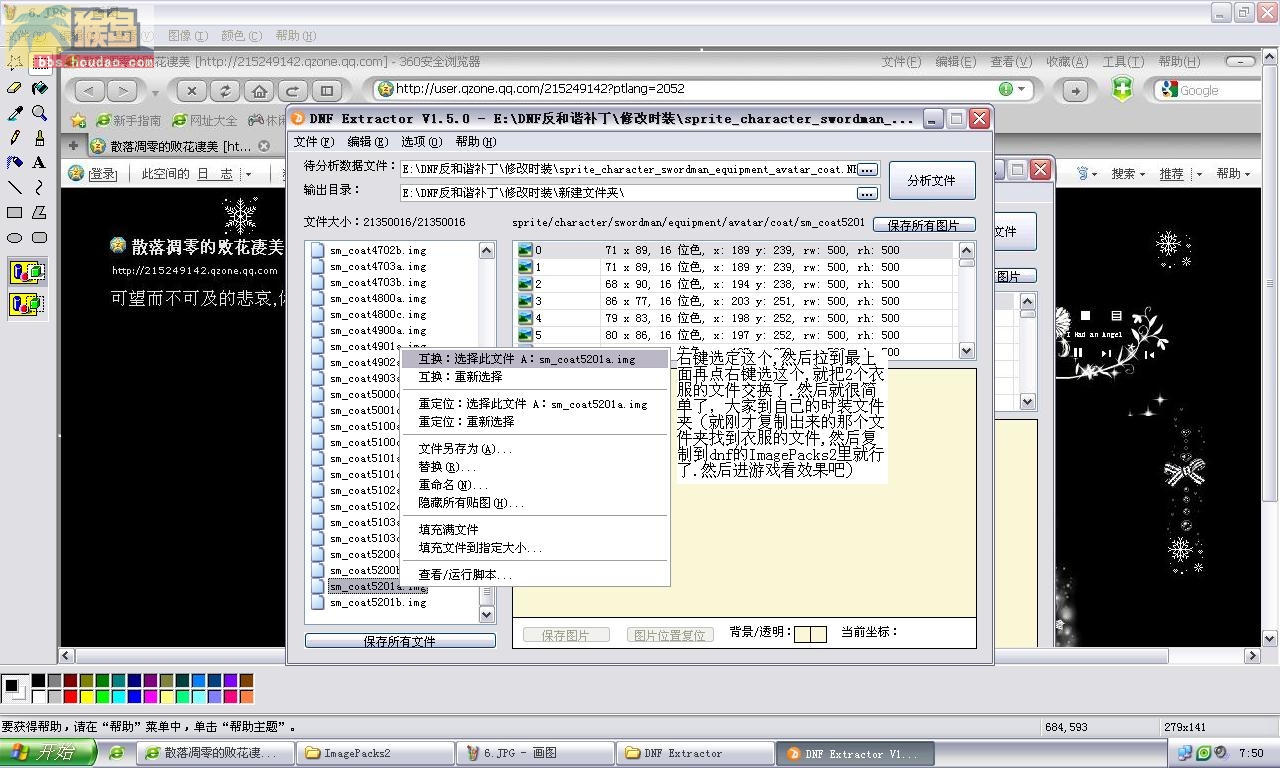Select the Fill With Color bucket tool
This screenshot has height=768, width=1280.
point(40,88)
